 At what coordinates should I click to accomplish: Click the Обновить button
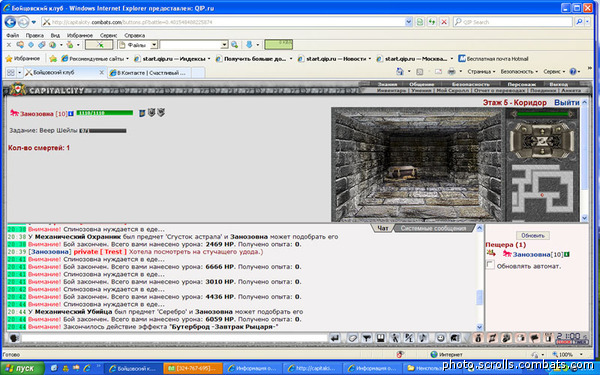[533, 236]
